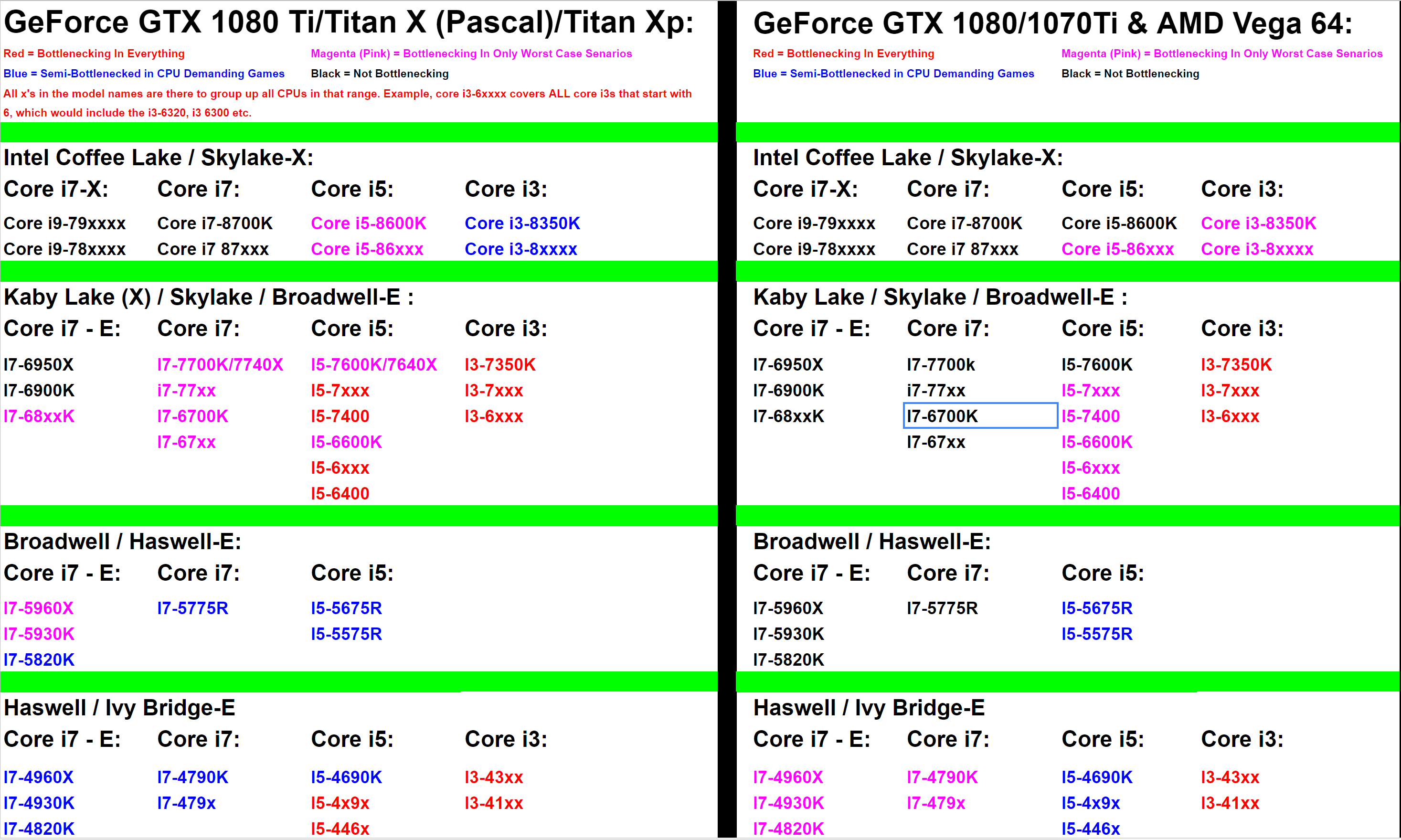Image resolution: width=1401 pixels, height=840 pixels.
Task: Select the magenta I7-4960X cell
Action: 788,777
